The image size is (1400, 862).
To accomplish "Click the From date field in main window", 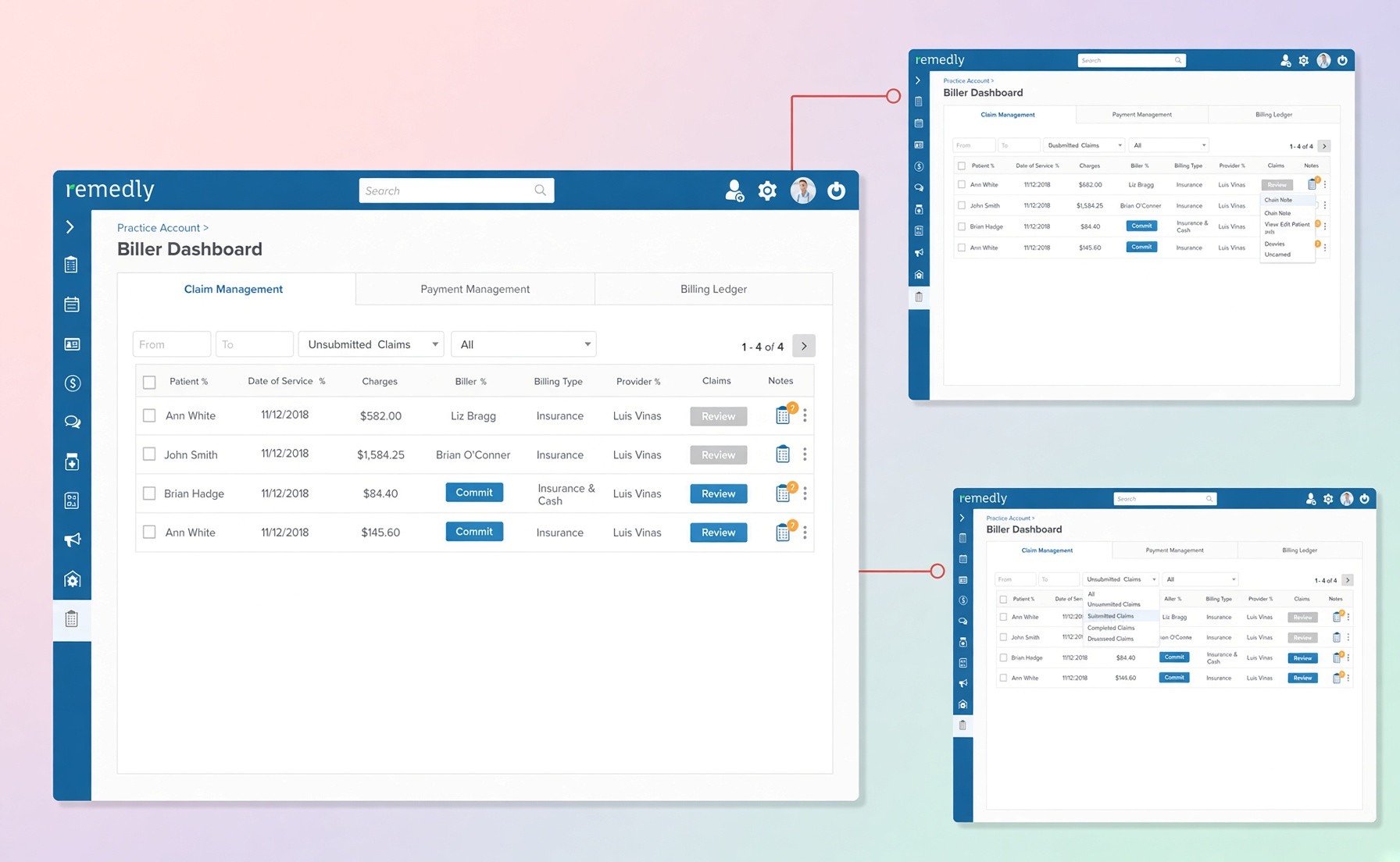I will pyautogui.click(x=171, y=344).
